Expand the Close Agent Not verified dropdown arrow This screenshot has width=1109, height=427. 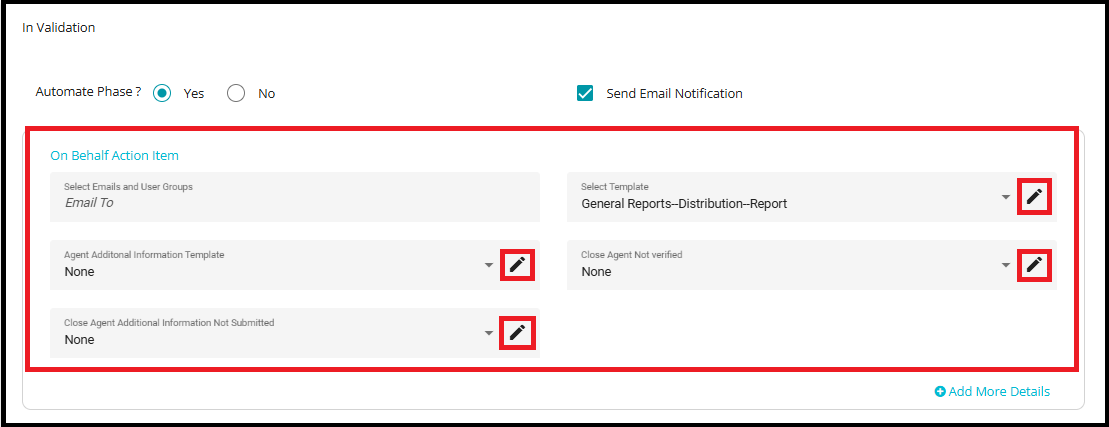coord(1006,265)
